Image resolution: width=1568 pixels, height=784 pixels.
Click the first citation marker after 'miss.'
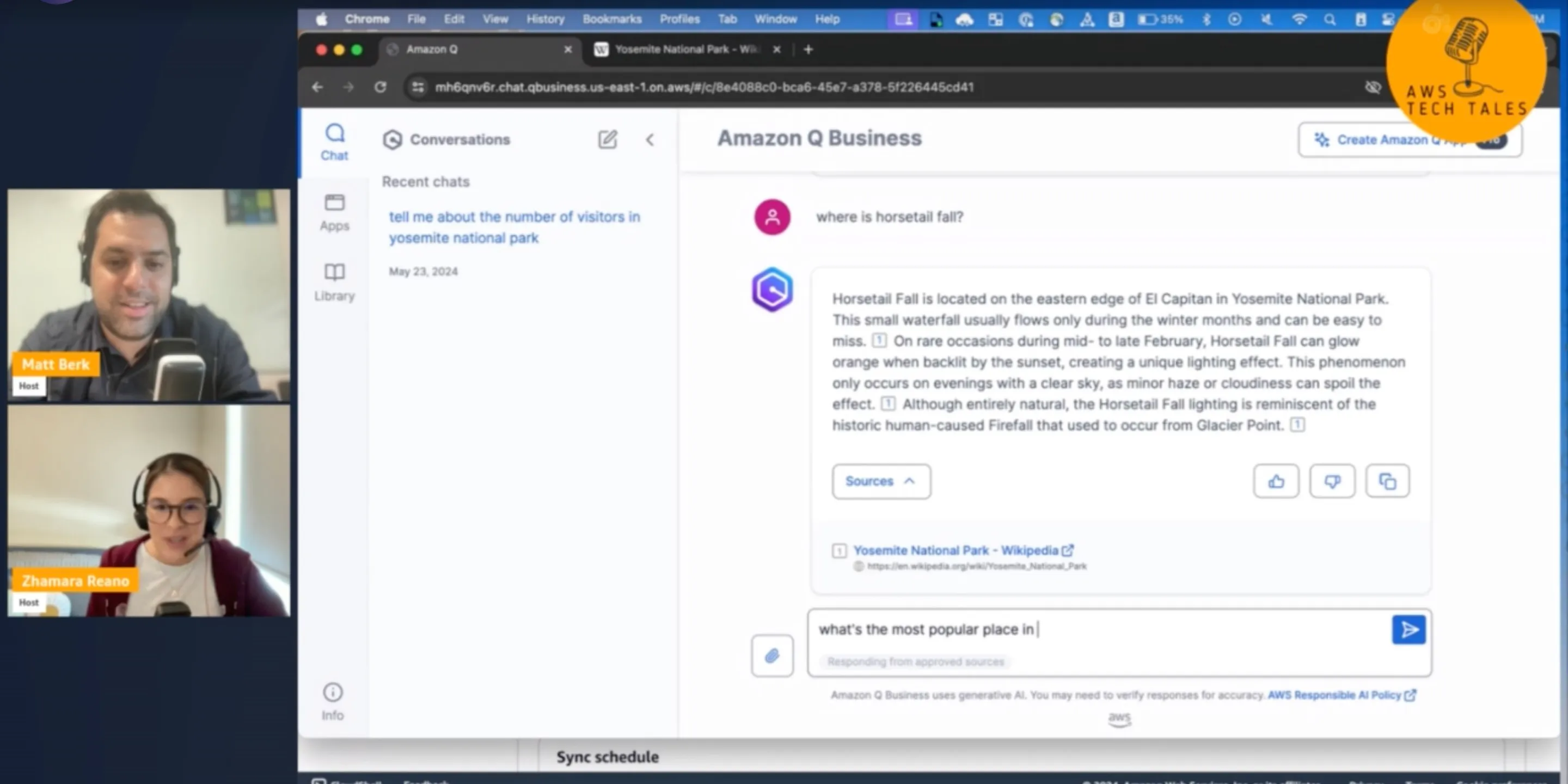point(879,340)
